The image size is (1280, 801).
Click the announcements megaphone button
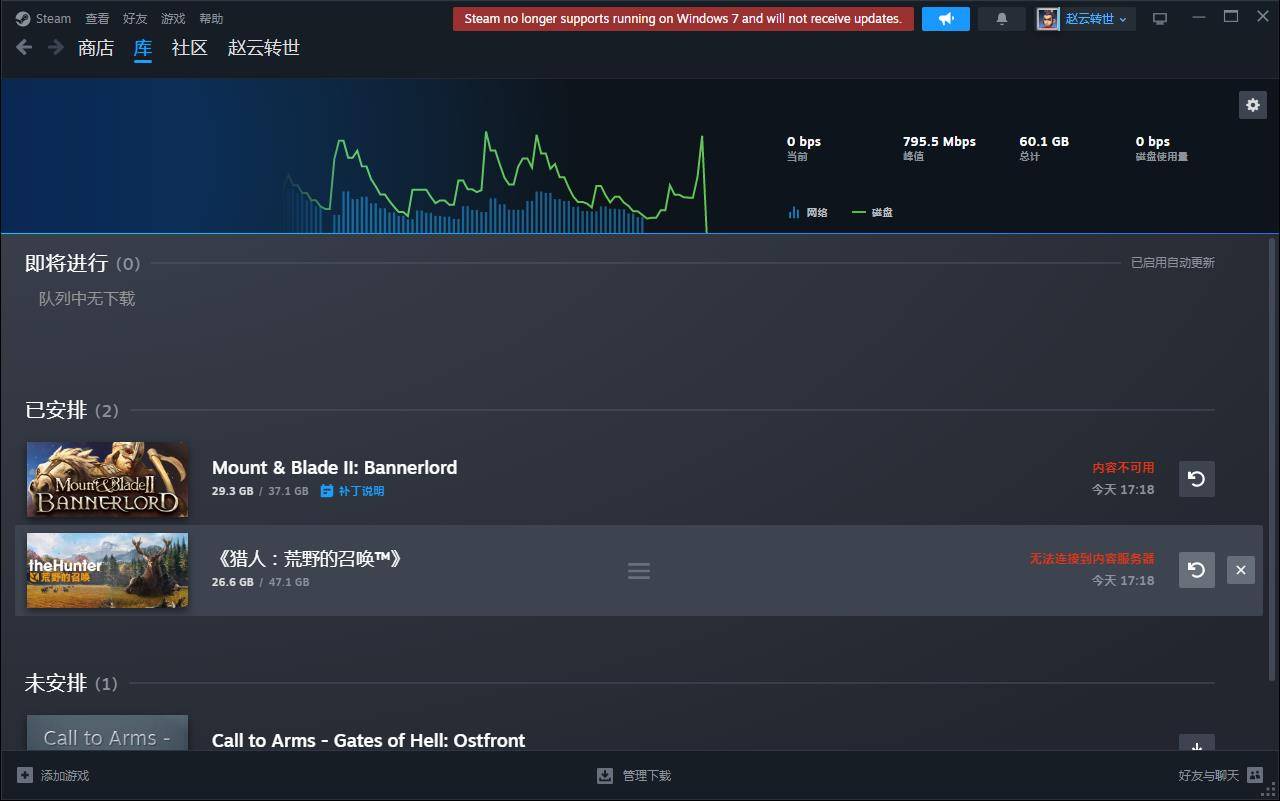[945, 19]
